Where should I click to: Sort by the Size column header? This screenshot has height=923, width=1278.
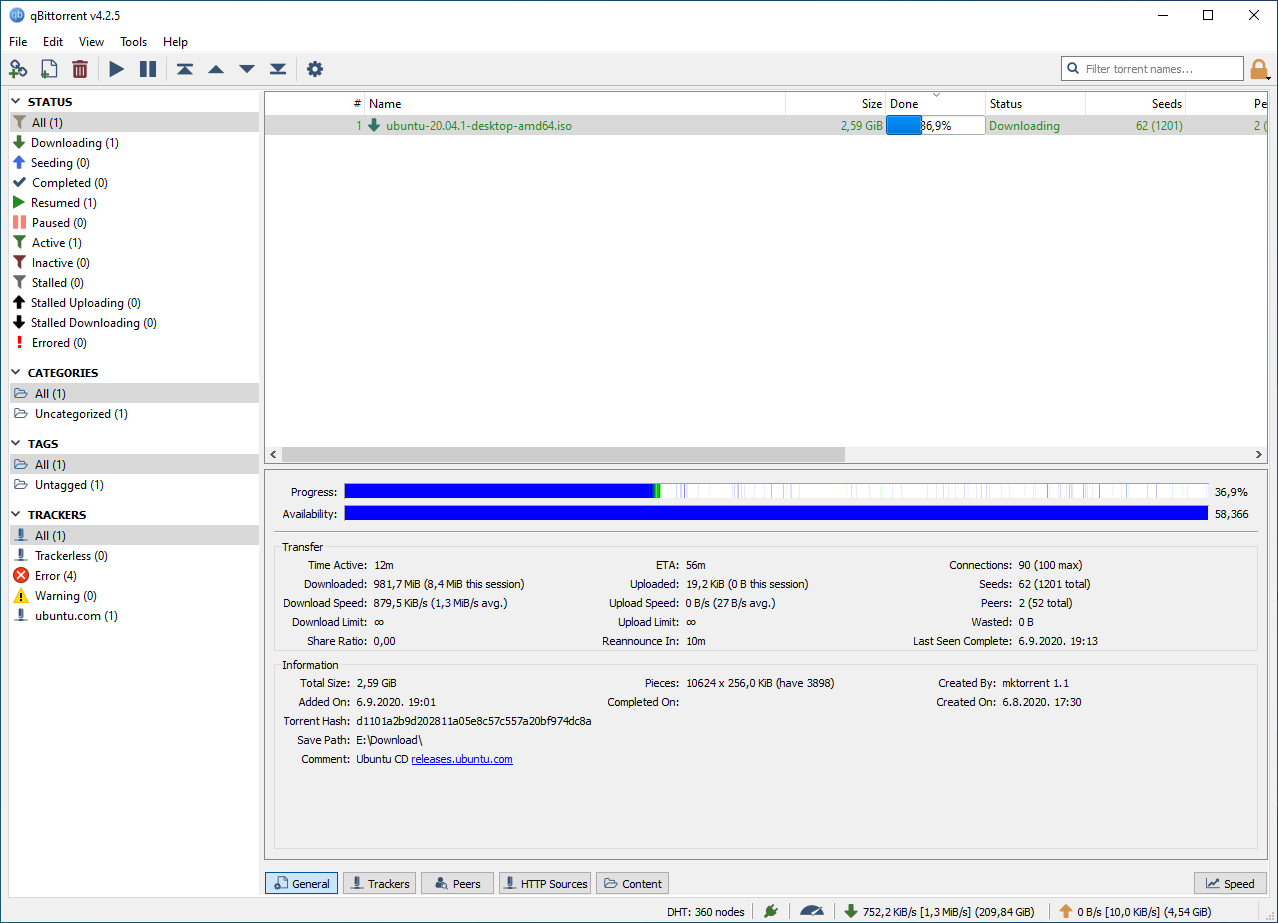tap(836, 104)
